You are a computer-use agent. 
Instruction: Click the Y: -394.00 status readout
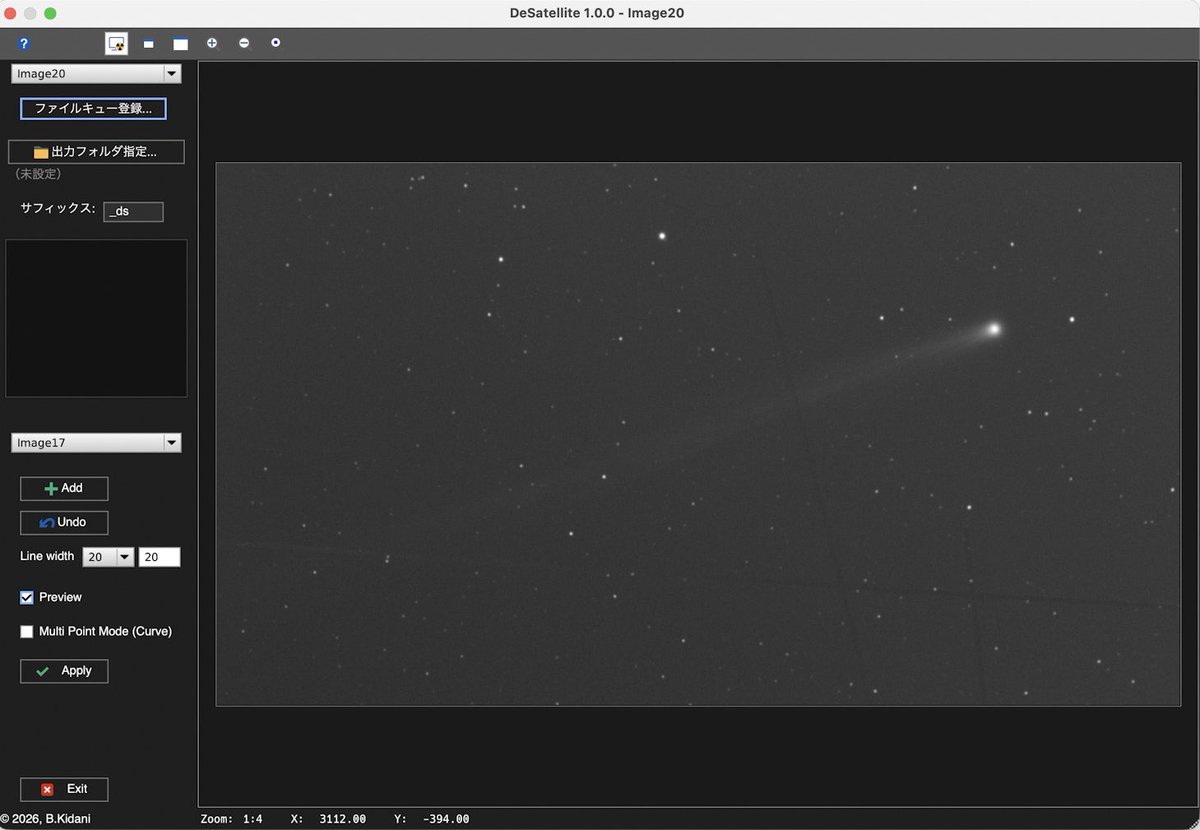[432, 819]
